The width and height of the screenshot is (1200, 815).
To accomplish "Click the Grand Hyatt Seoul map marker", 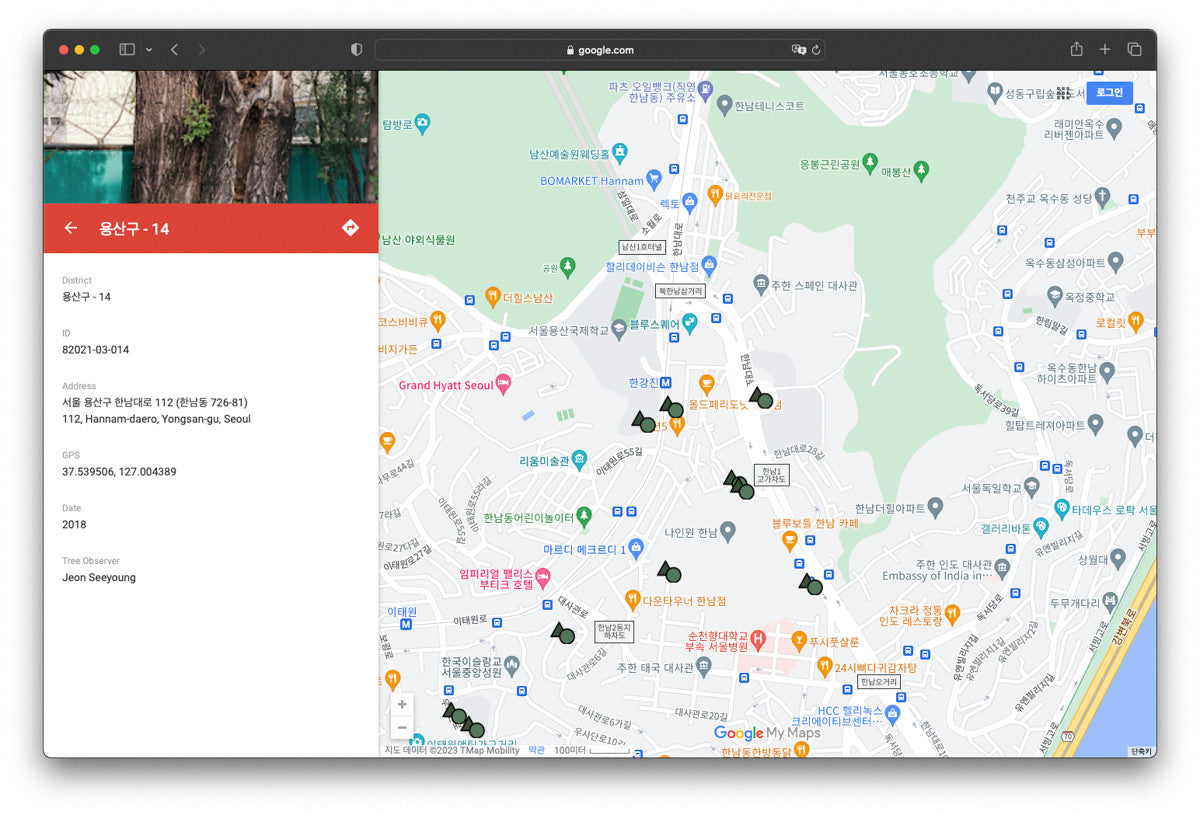I will pos(503,384).
